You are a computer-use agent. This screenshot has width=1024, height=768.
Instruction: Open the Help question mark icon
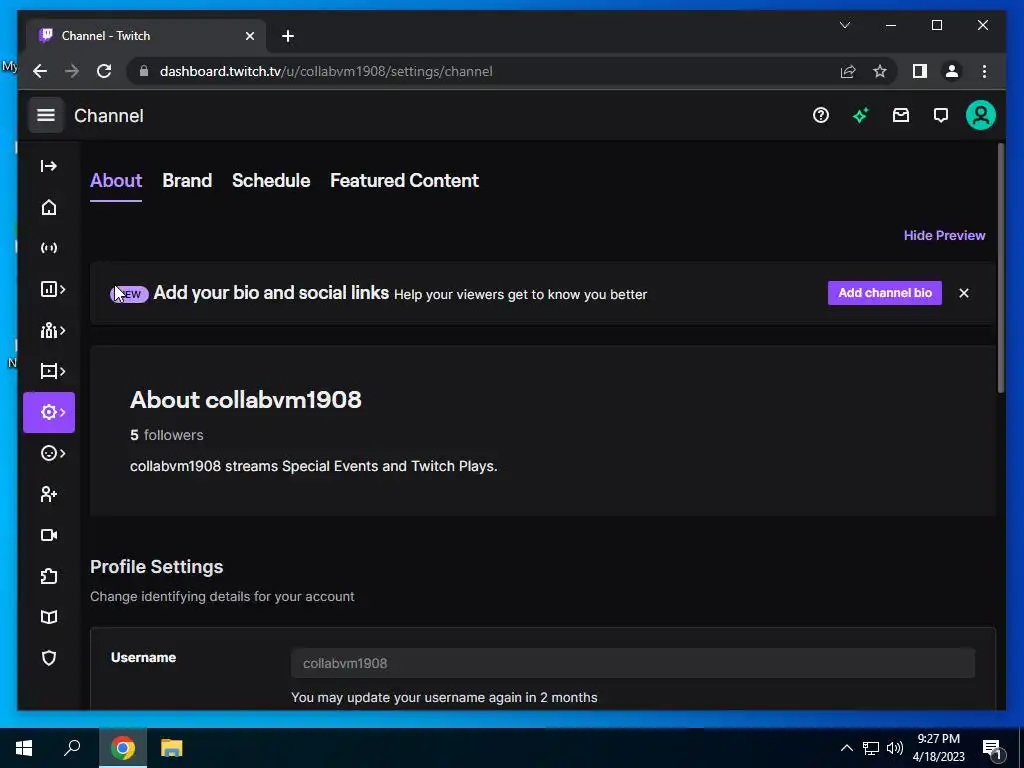point(821,116)
